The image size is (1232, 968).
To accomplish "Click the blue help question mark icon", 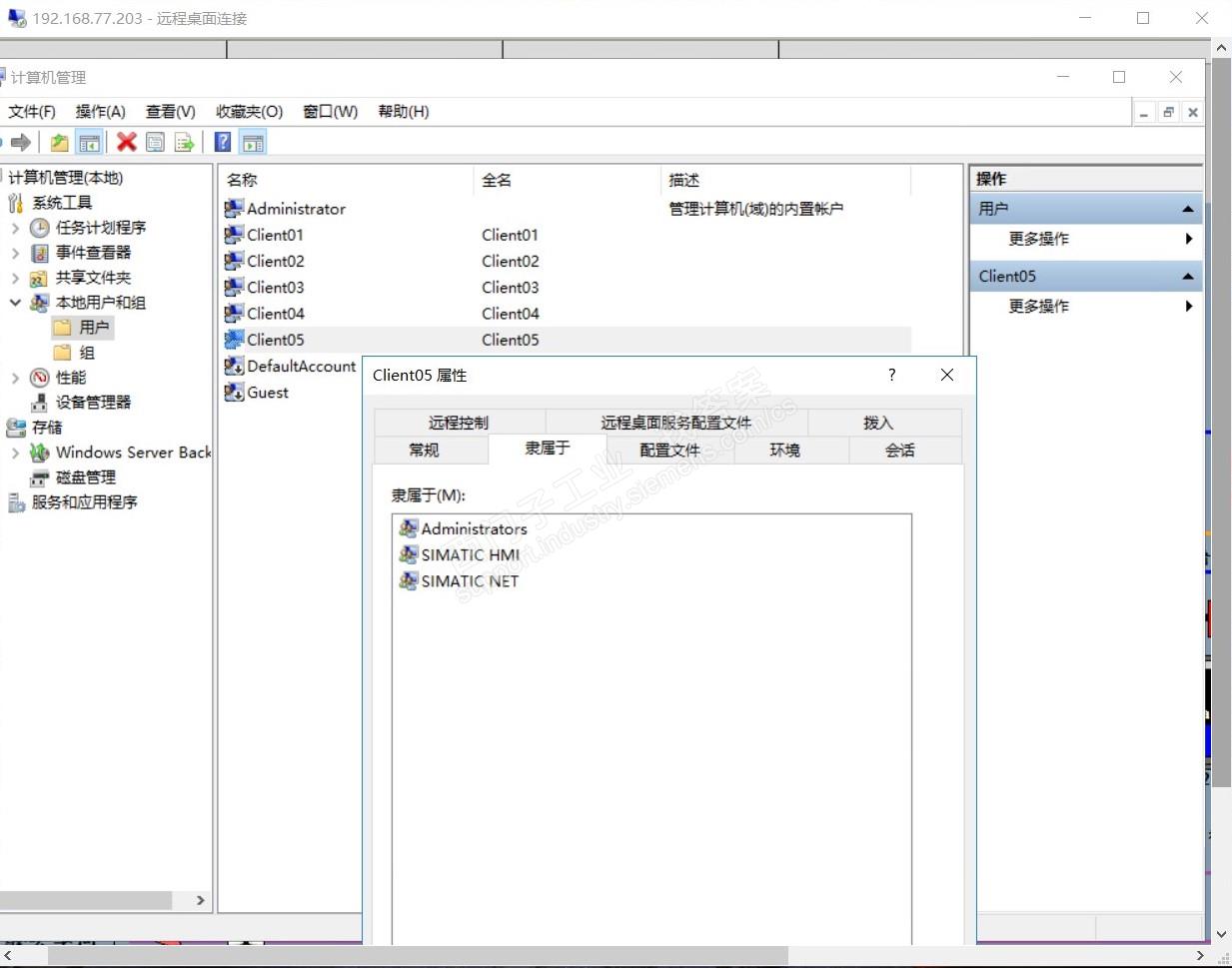I will 223,142.
